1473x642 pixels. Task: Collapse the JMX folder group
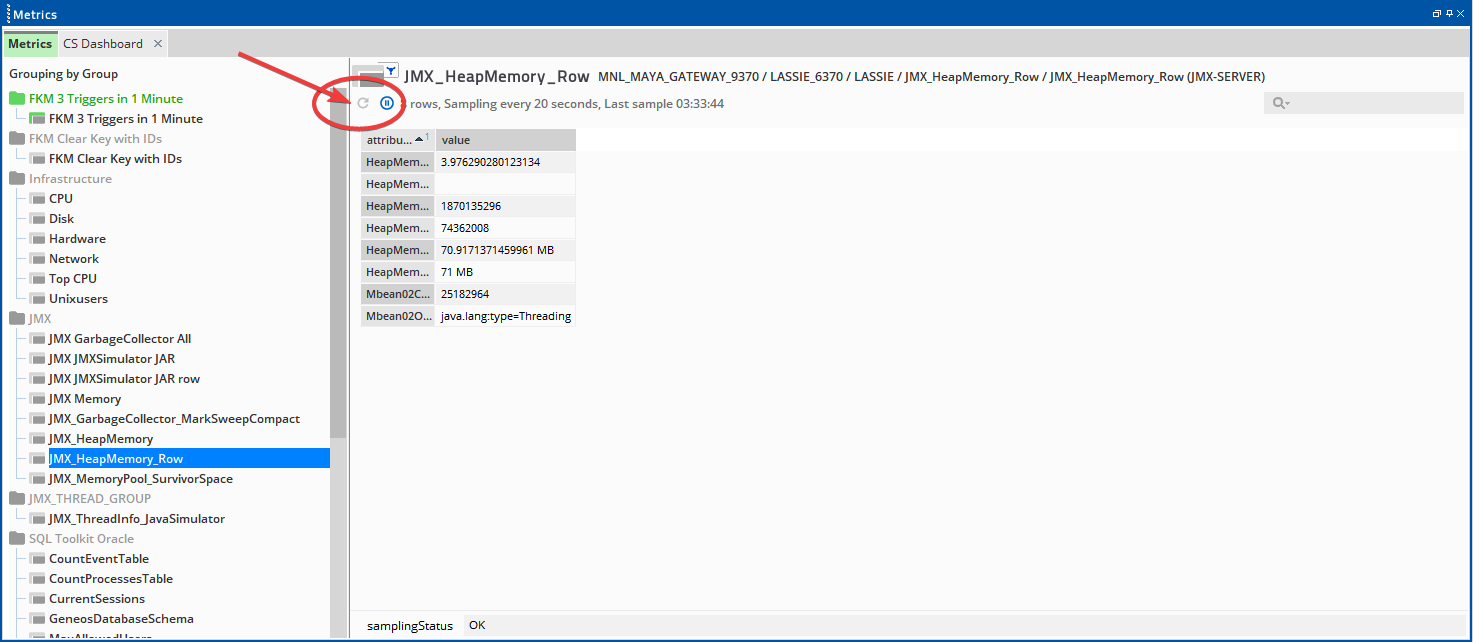tap(17, 319)
